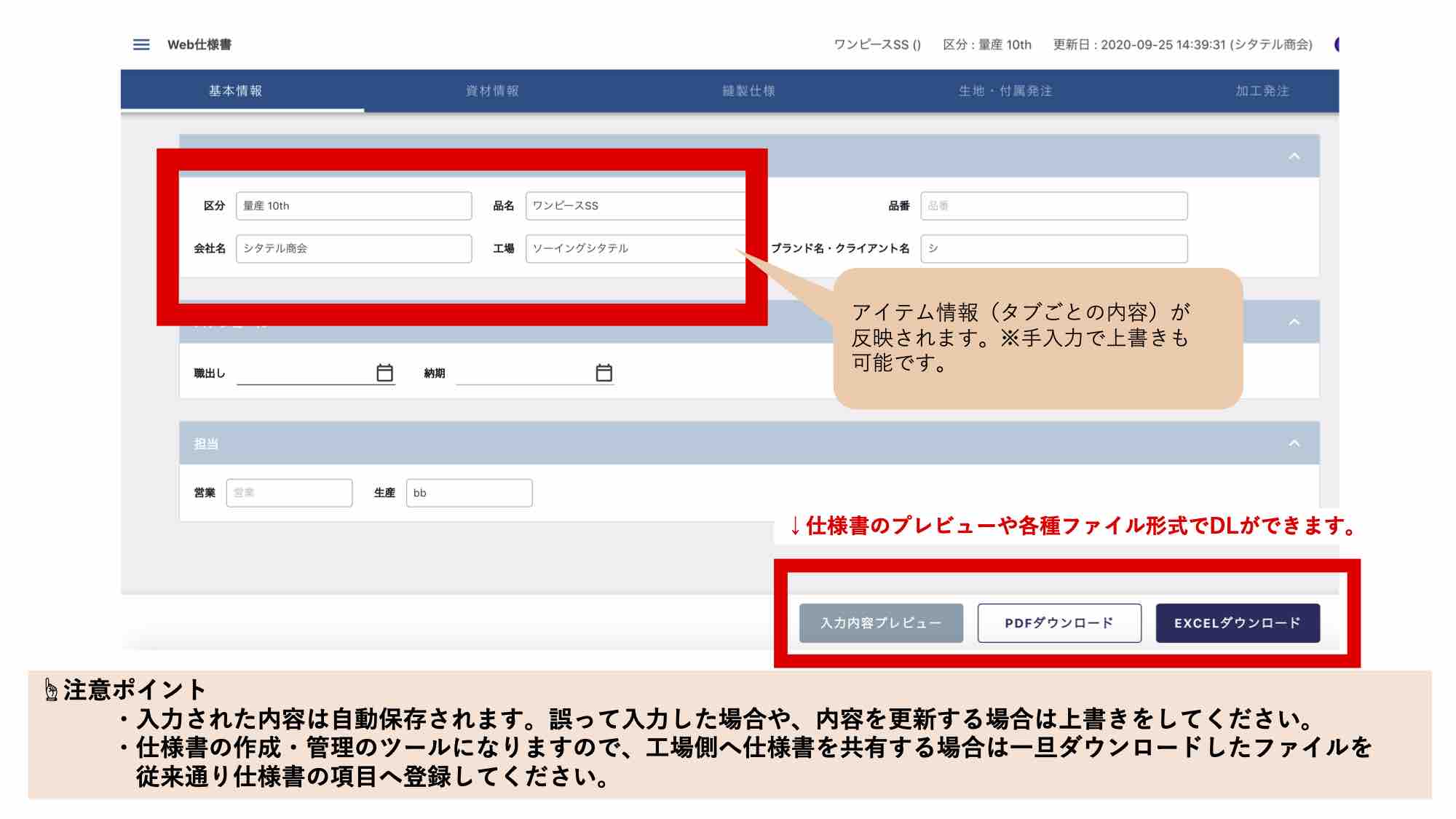1456x819 pixels.
Task: Switch to the 資材情報 tab
Action: click(x=493, y=91)
